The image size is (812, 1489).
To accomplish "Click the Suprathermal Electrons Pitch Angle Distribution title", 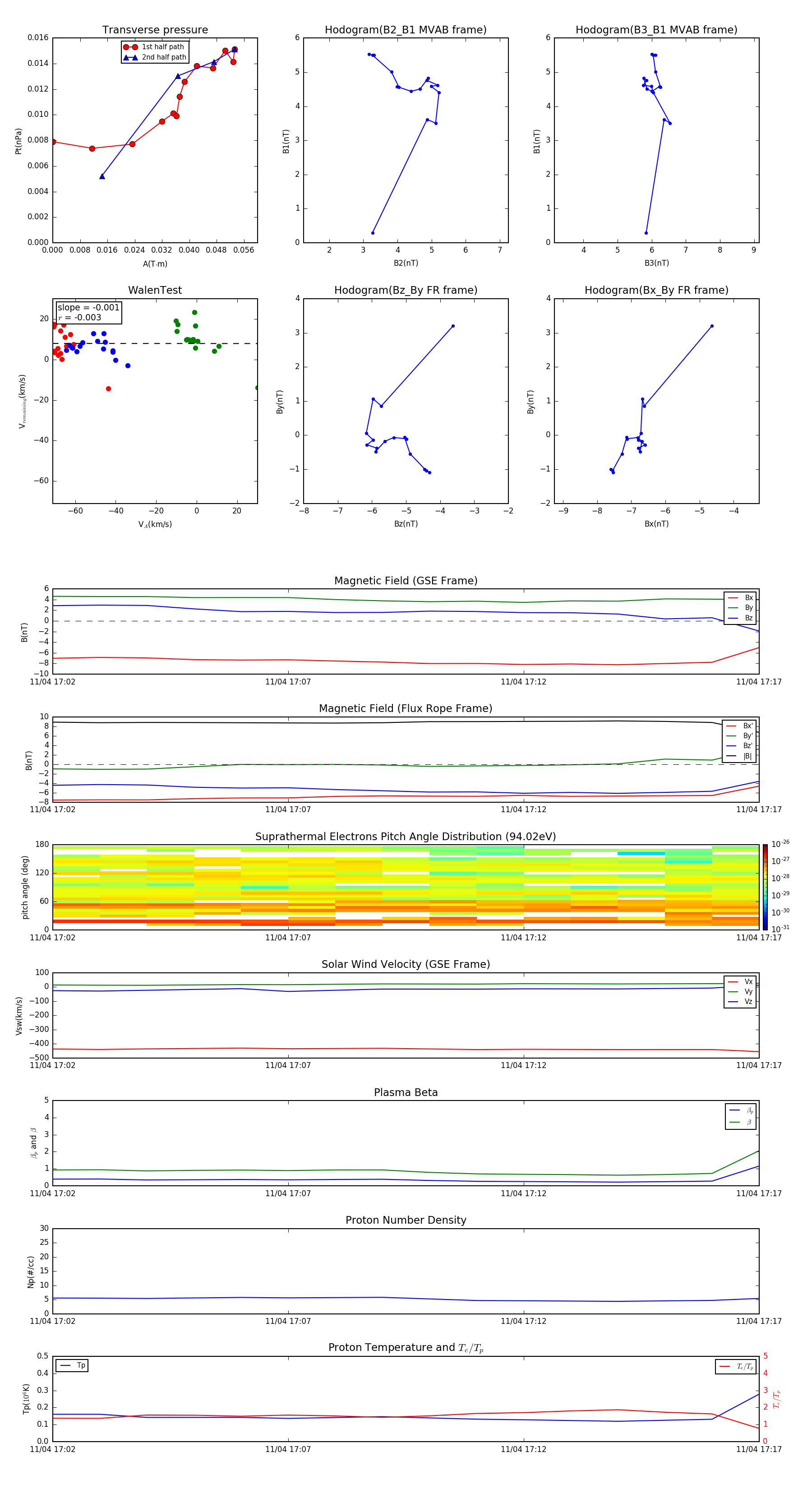I will (406, 837).
